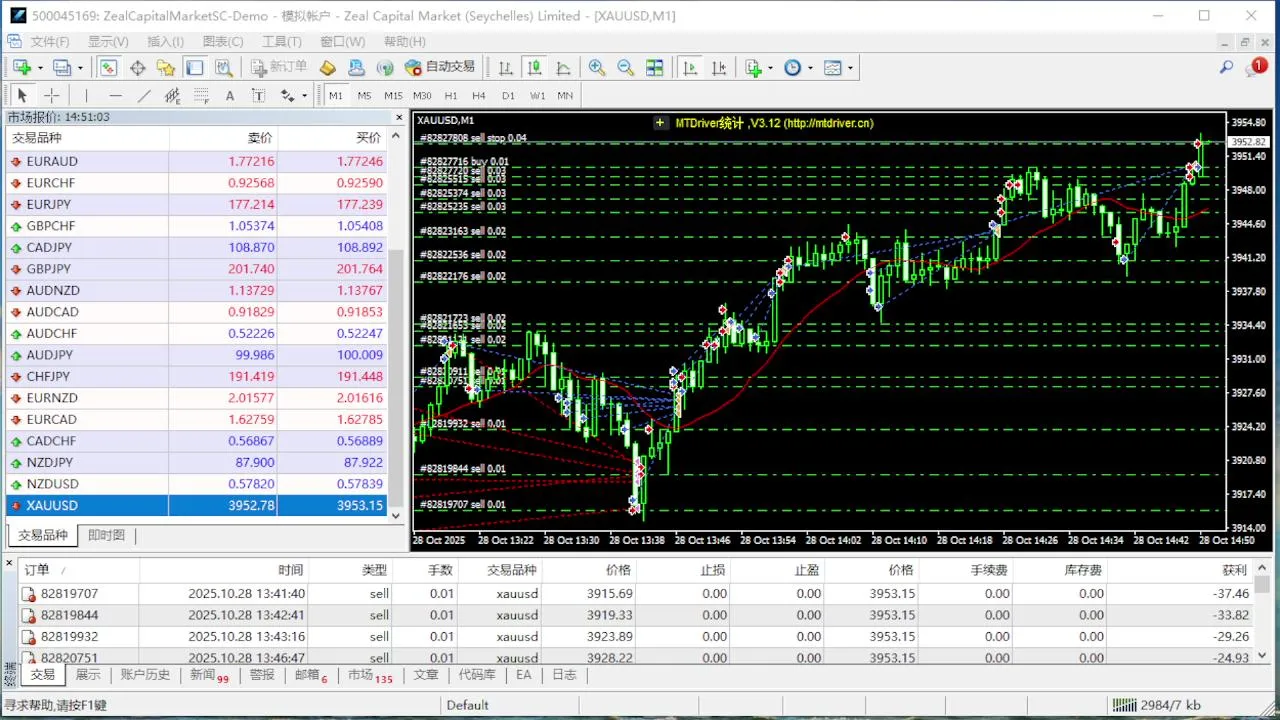Open the New Chart tool

[x=22, y=68]
